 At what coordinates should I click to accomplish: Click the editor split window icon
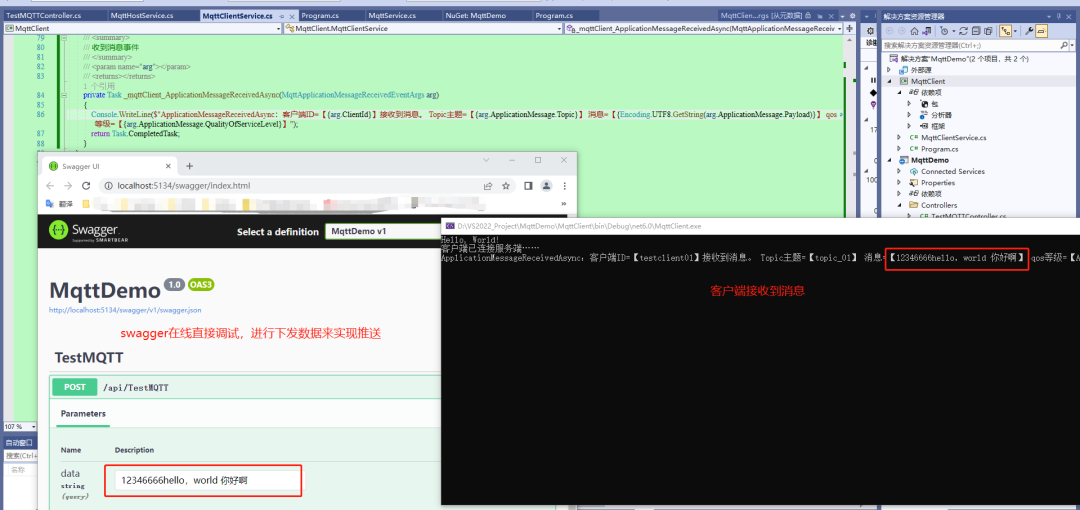coord(849,28)
